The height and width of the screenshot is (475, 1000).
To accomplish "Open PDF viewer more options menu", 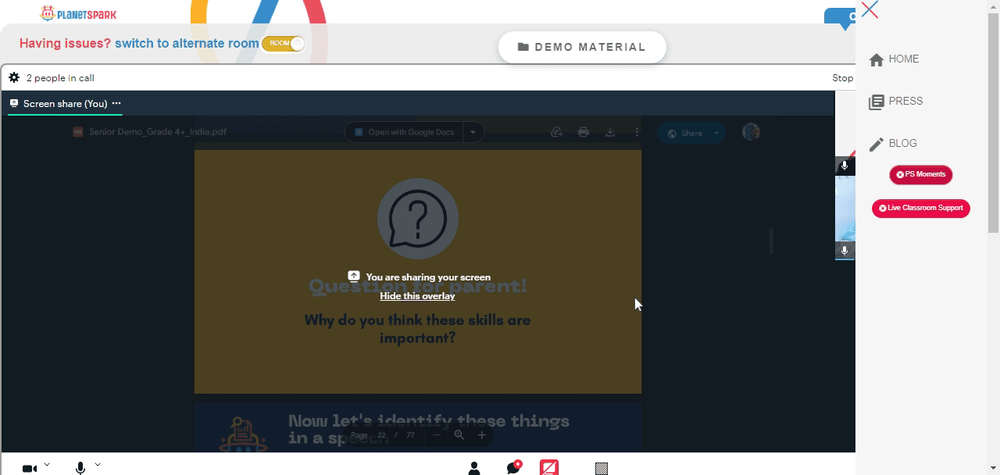I will click(636, 132).
